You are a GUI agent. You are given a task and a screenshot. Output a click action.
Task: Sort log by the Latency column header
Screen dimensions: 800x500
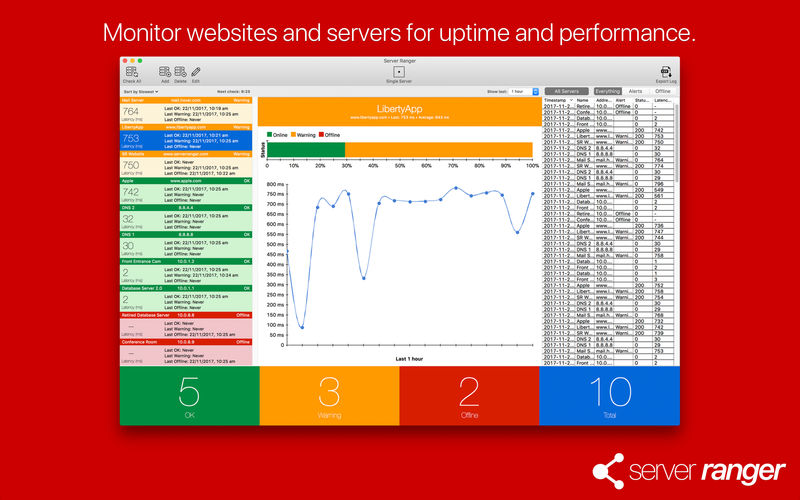tap(663, 101)
